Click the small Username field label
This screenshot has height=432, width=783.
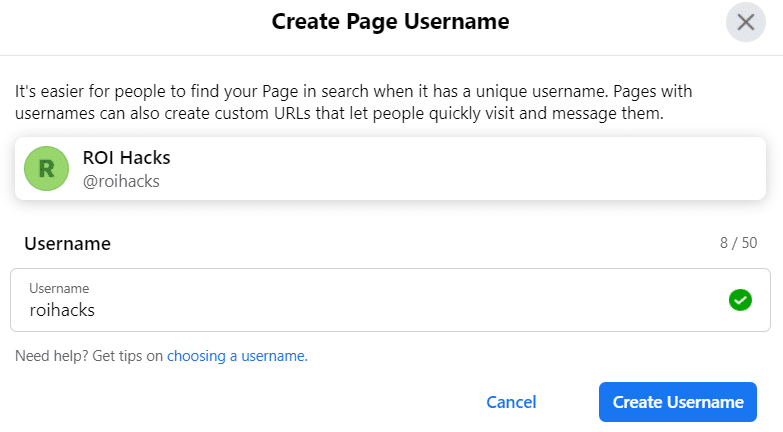click(59, 288)
